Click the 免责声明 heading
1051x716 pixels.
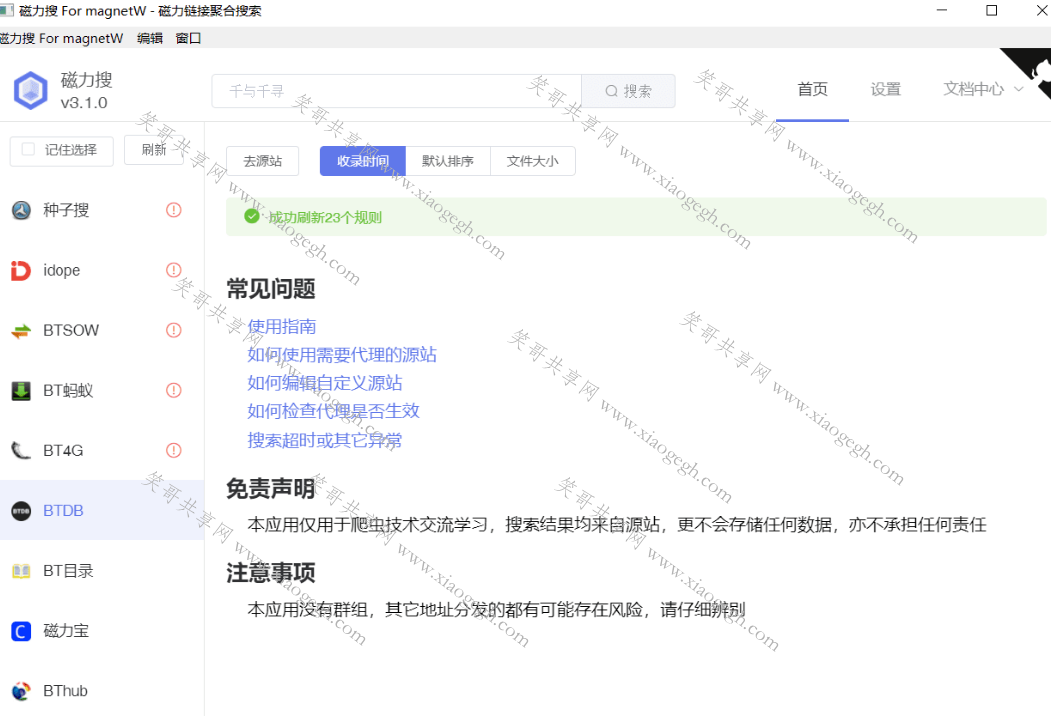tap(271, 489)
